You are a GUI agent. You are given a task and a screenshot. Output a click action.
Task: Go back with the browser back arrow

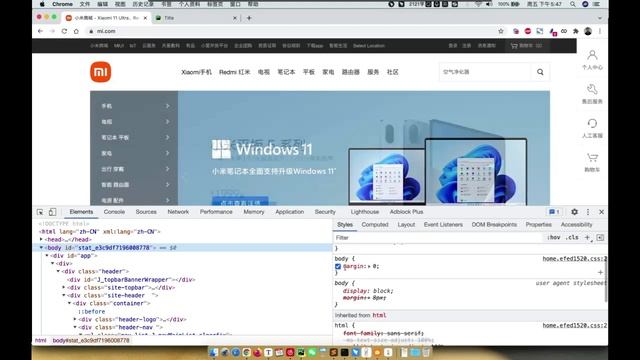[x=40, y=31]
